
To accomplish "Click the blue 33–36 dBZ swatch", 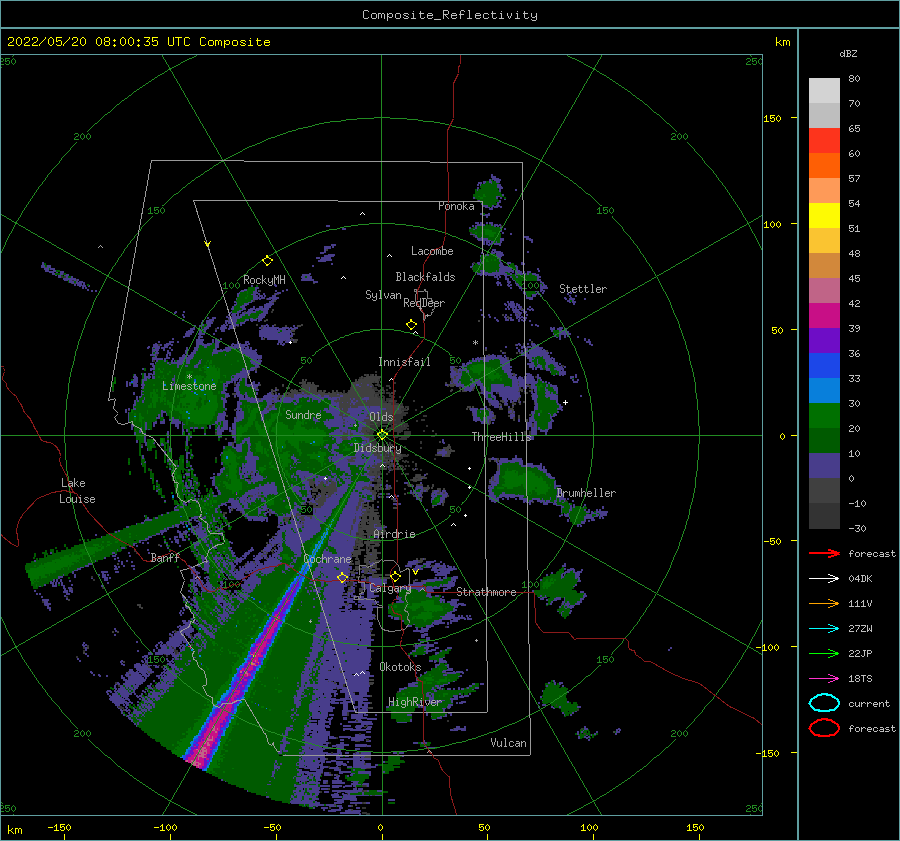I will 824,366.
